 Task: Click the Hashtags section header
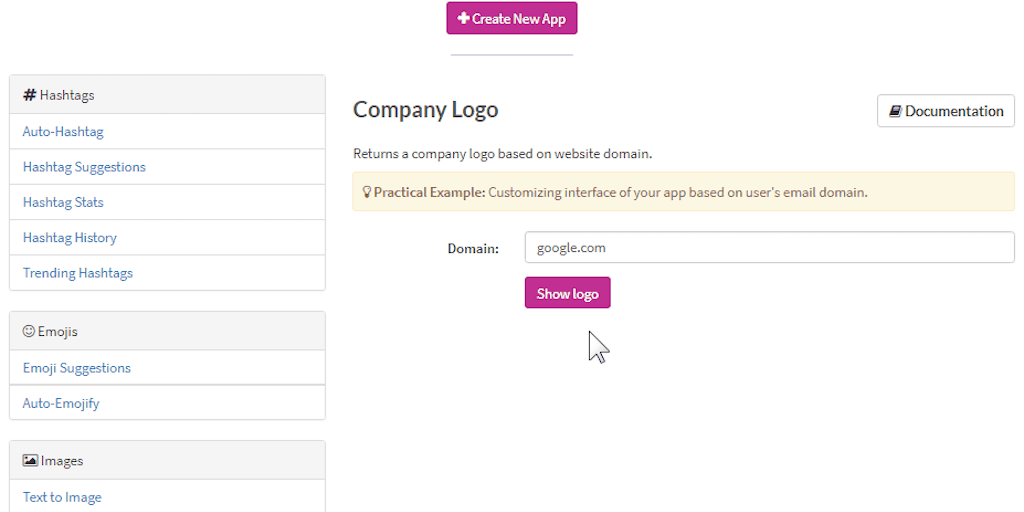[167, 95]
